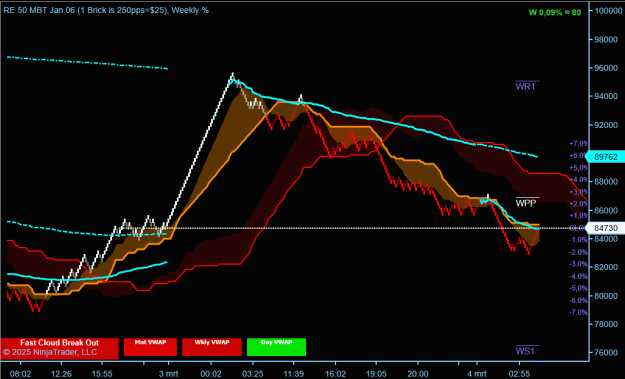Click the +3,0% weekly percent label

coord(578,192)
